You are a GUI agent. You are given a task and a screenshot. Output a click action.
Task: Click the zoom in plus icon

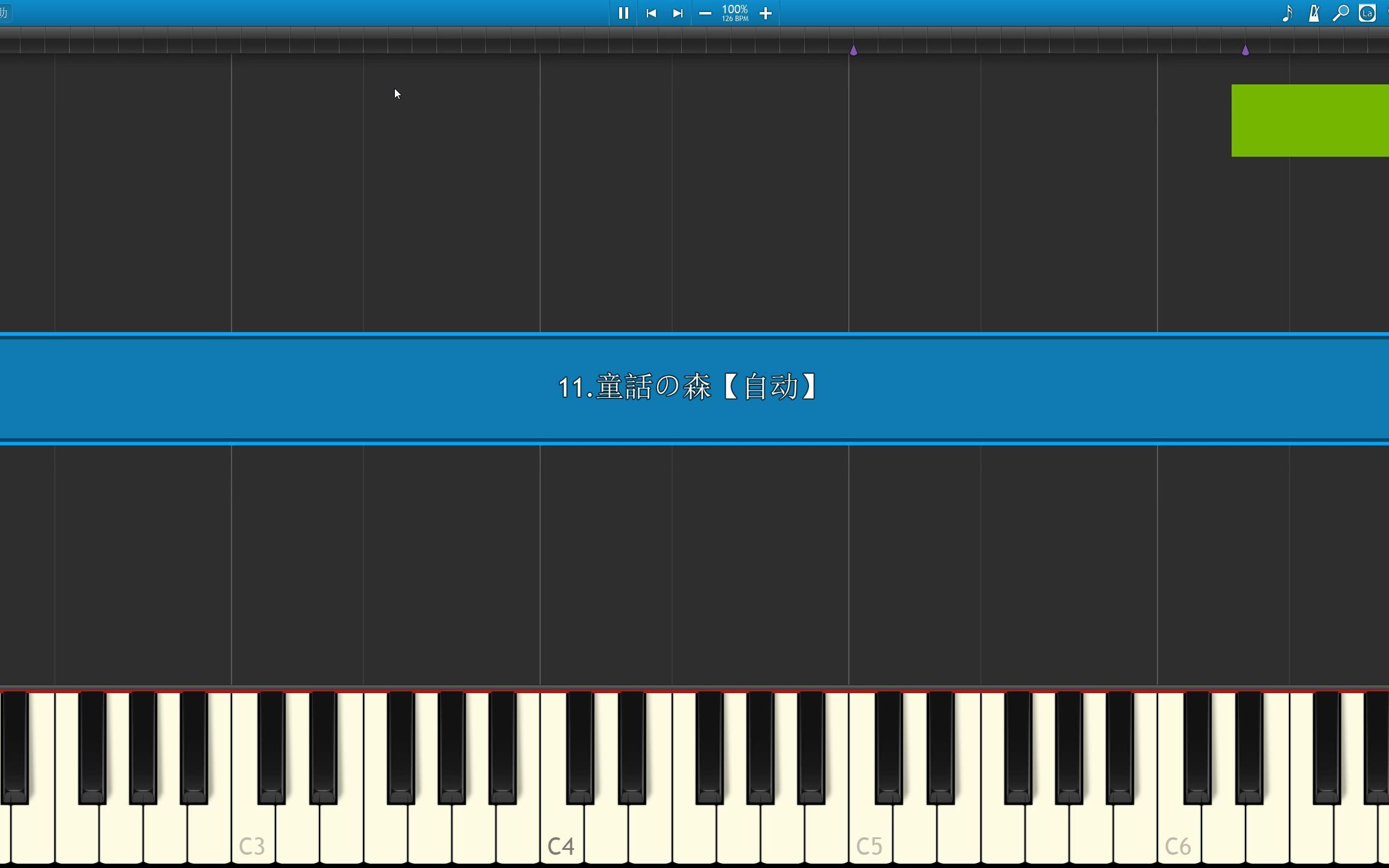tap(767, 13)
